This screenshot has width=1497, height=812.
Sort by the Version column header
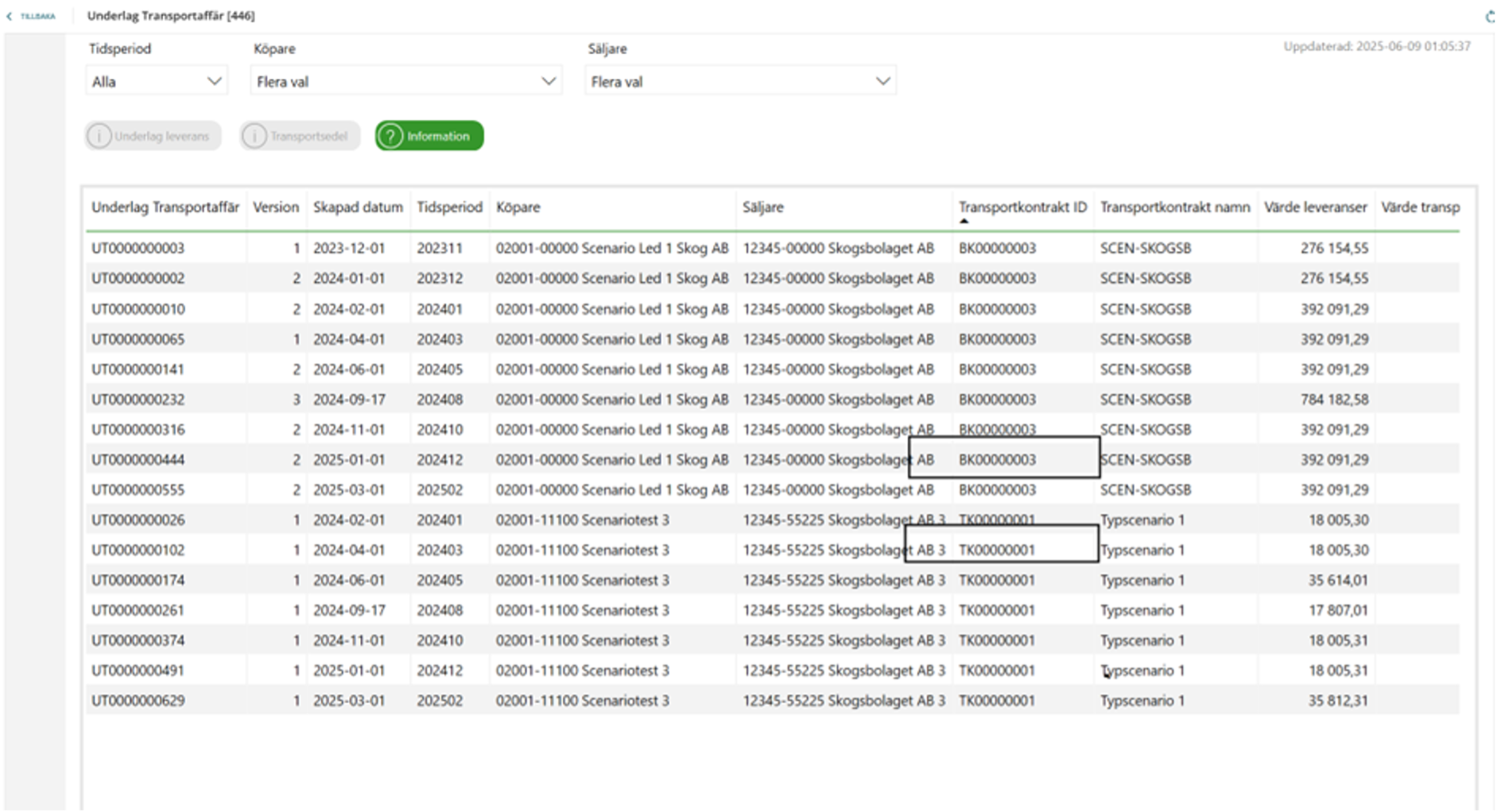(276, 207)
